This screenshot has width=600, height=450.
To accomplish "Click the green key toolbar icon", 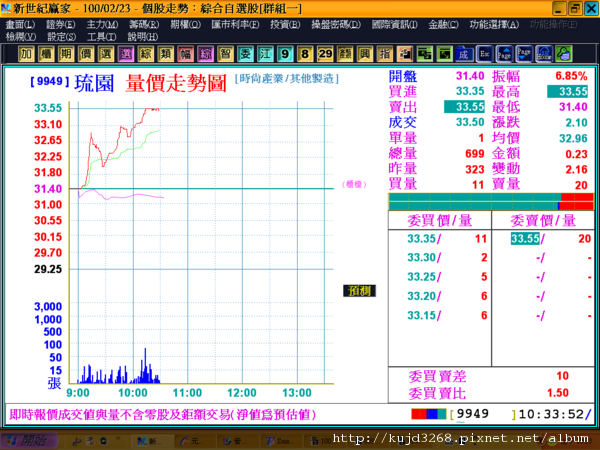I will [x=564, y=54].
